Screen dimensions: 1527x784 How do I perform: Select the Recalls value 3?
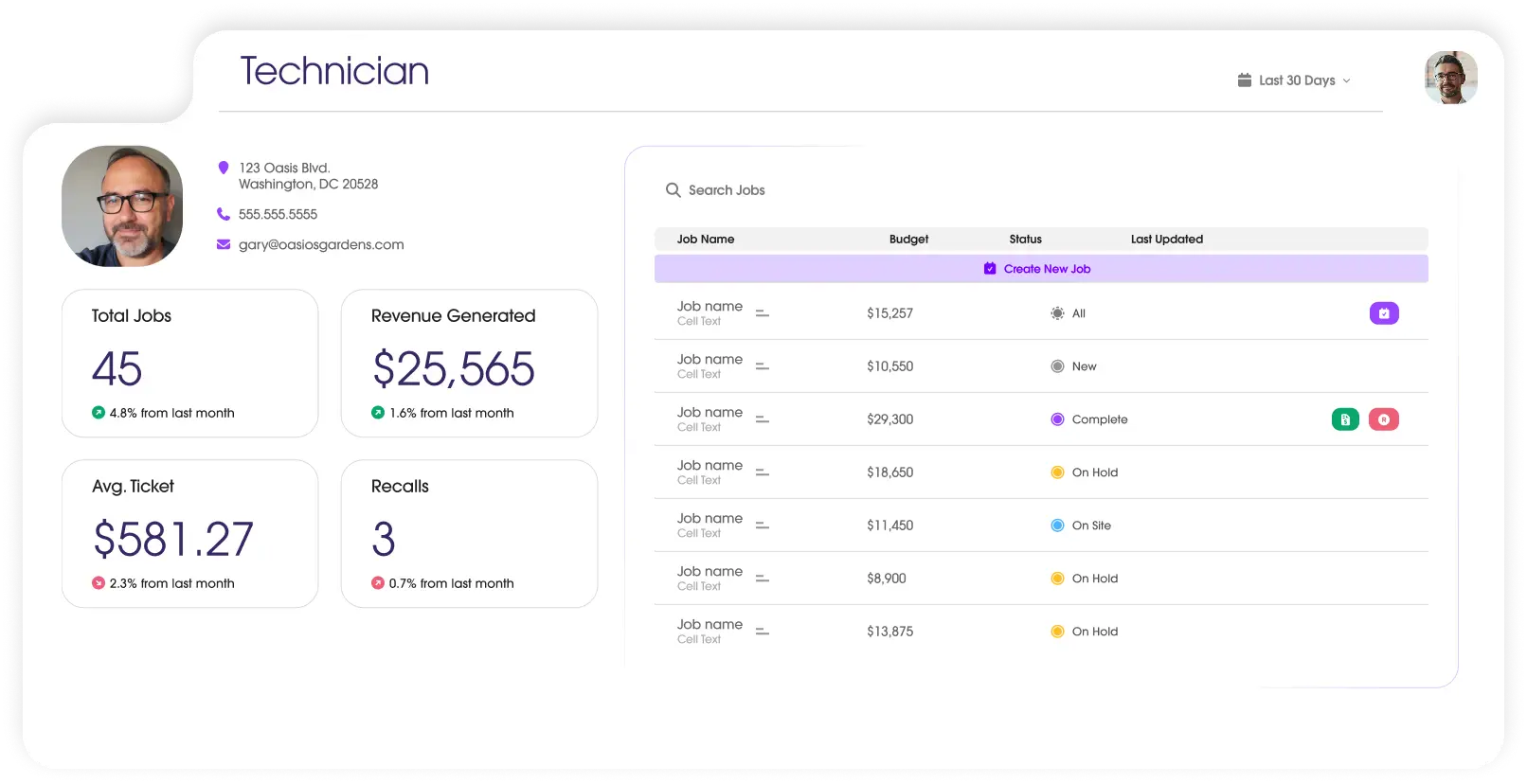click(384, 540)
